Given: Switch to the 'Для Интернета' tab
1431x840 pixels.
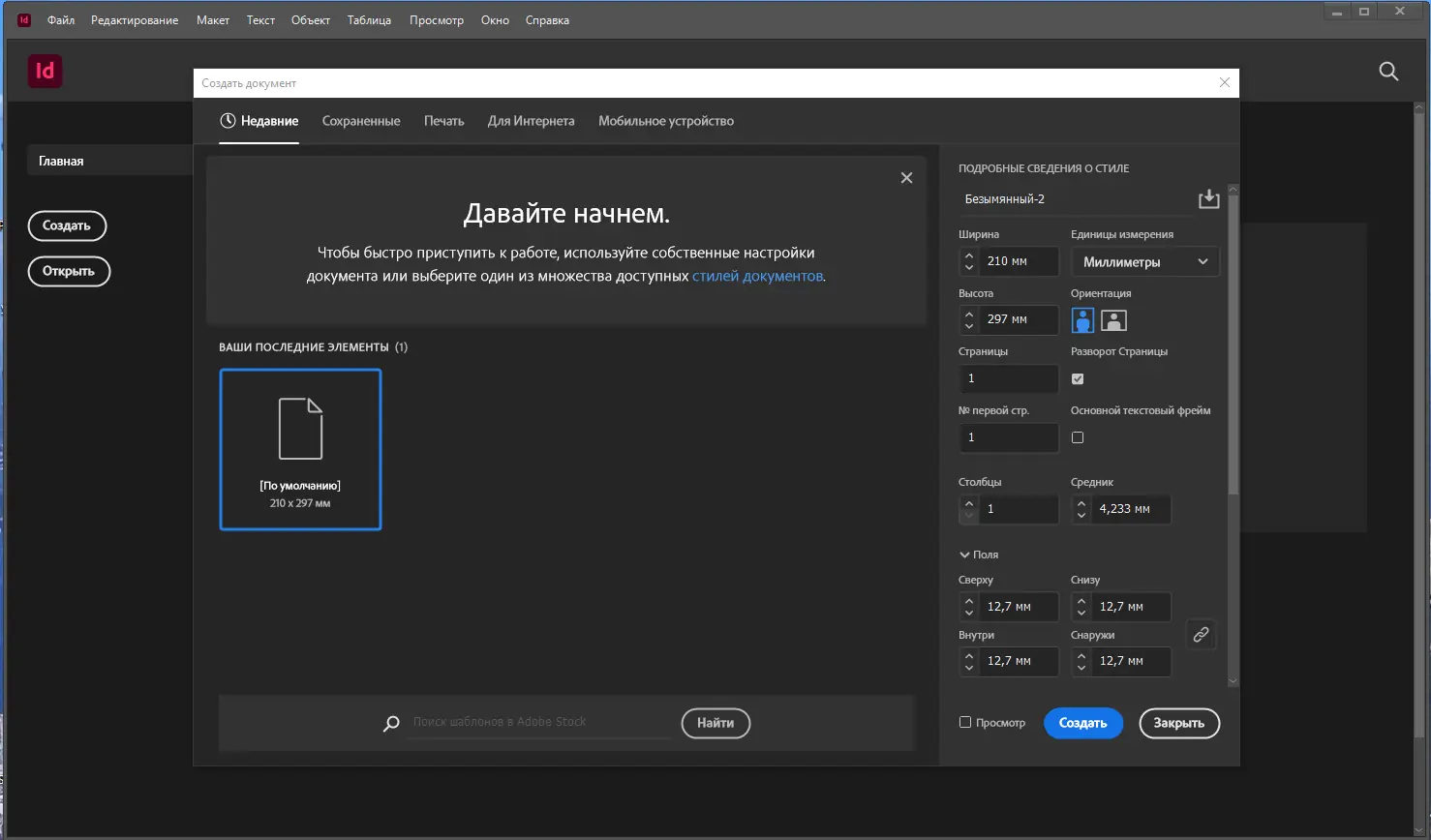Looking at the screenshot, I should pyautogui.click(x=532, y=121).
